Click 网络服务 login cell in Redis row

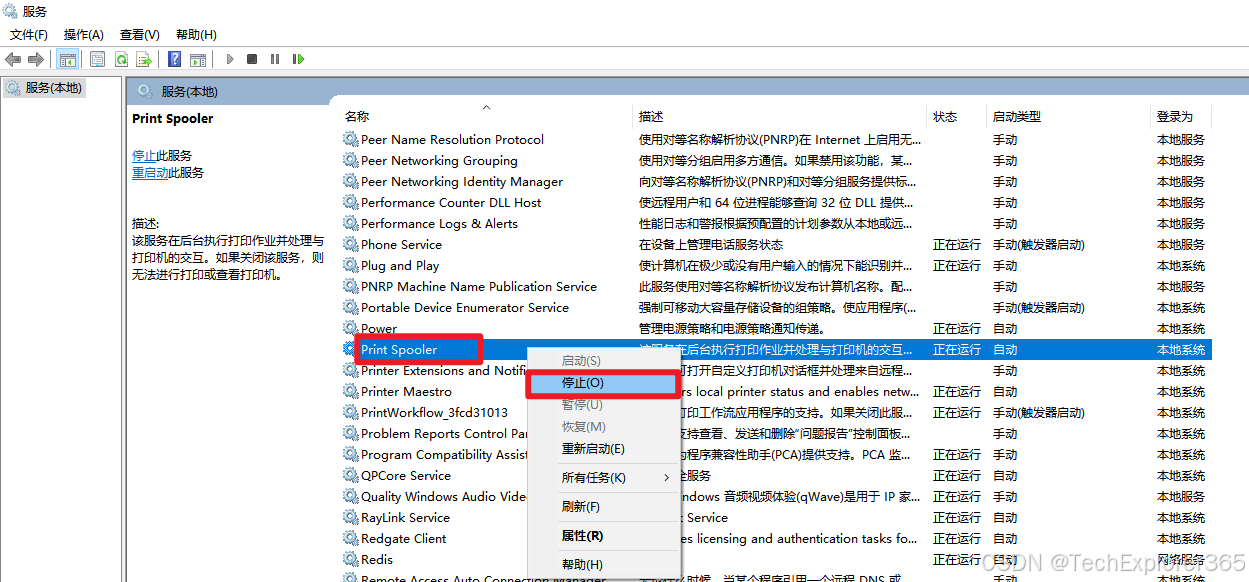(1181, 559)
